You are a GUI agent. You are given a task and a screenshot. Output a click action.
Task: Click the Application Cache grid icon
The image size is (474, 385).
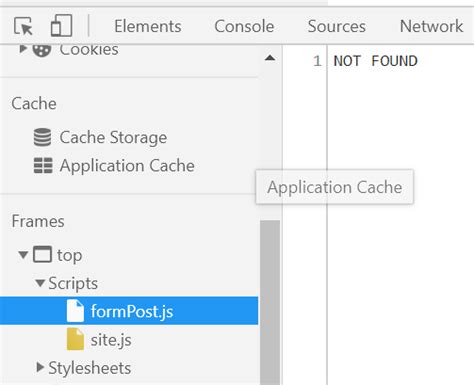coord(43,166)
